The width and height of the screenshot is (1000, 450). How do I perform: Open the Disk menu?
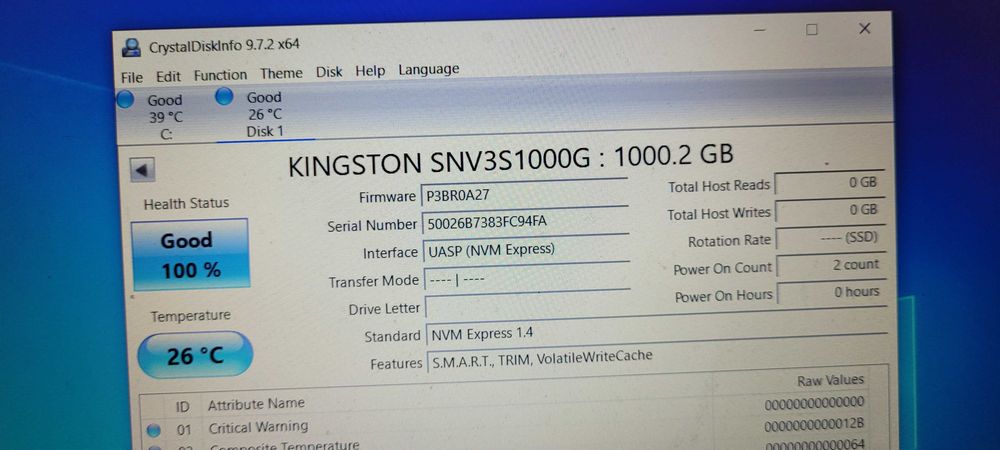click(329, 72)
